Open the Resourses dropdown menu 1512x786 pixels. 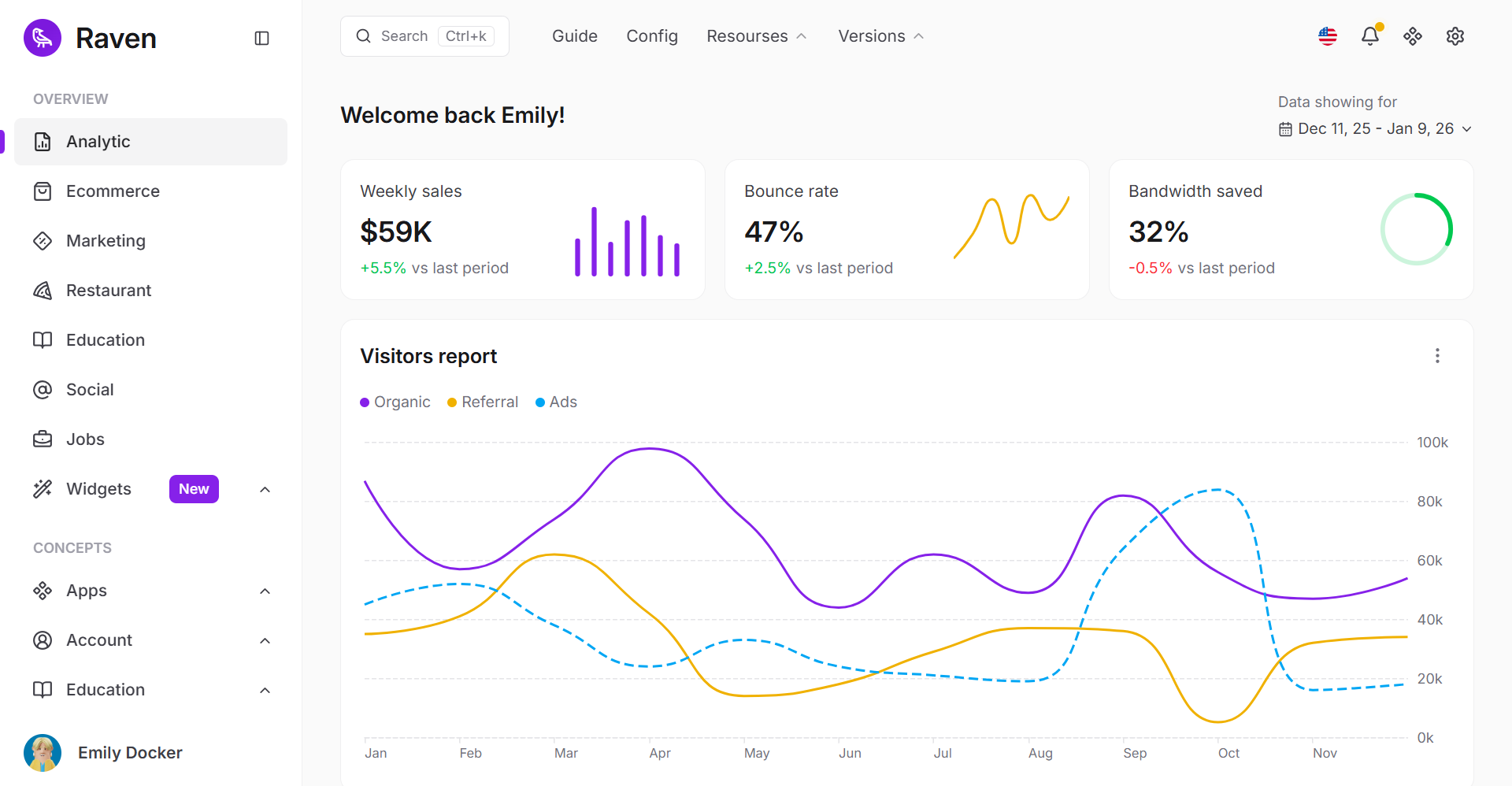point(757,36)
